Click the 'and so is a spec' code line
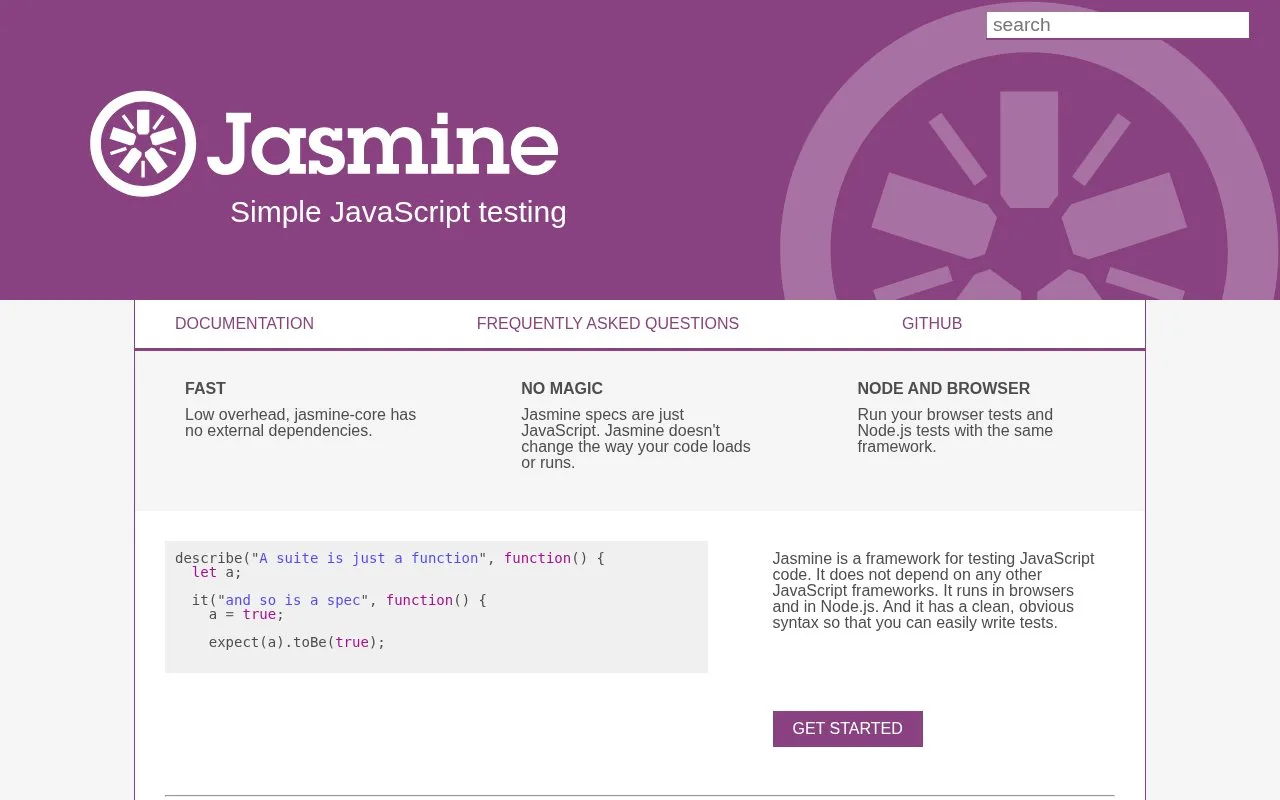 point(339,600)
